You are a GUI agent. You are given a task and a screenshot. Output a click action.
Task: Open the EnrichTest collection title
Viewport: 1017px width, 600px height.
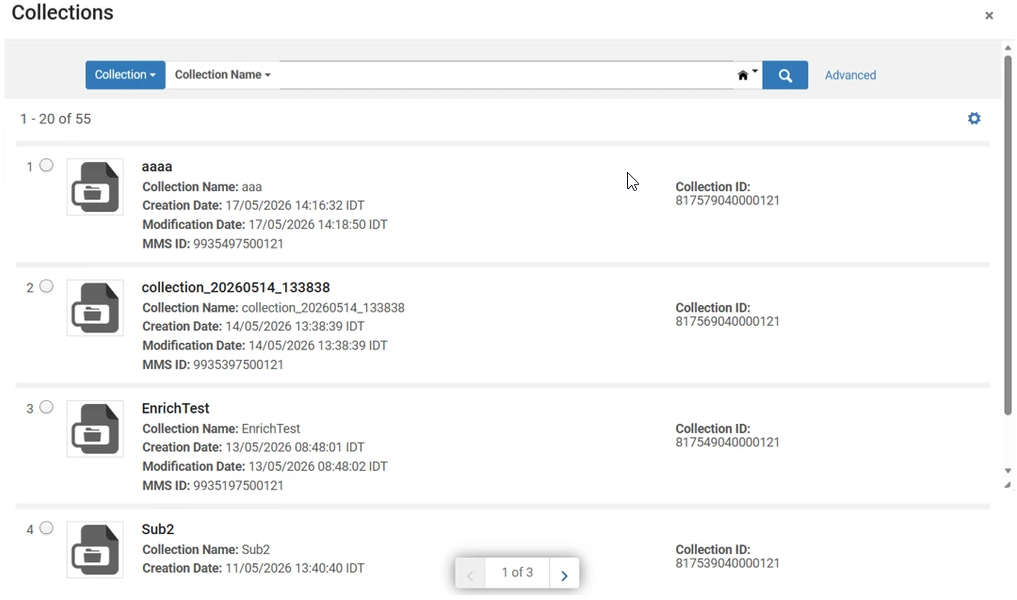pyautogui.click(x=175, y=408)
